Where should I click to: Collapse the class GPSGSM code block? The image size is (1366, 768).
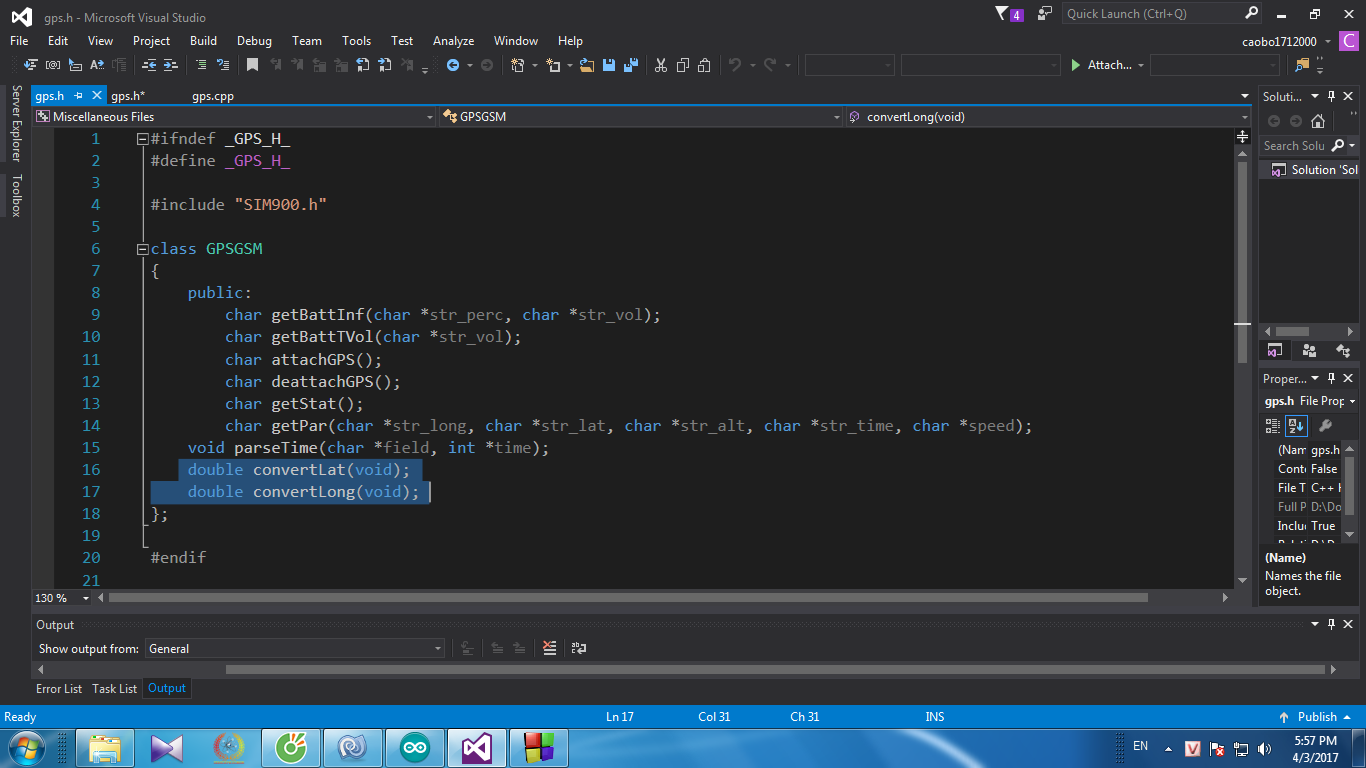(142, 249)
